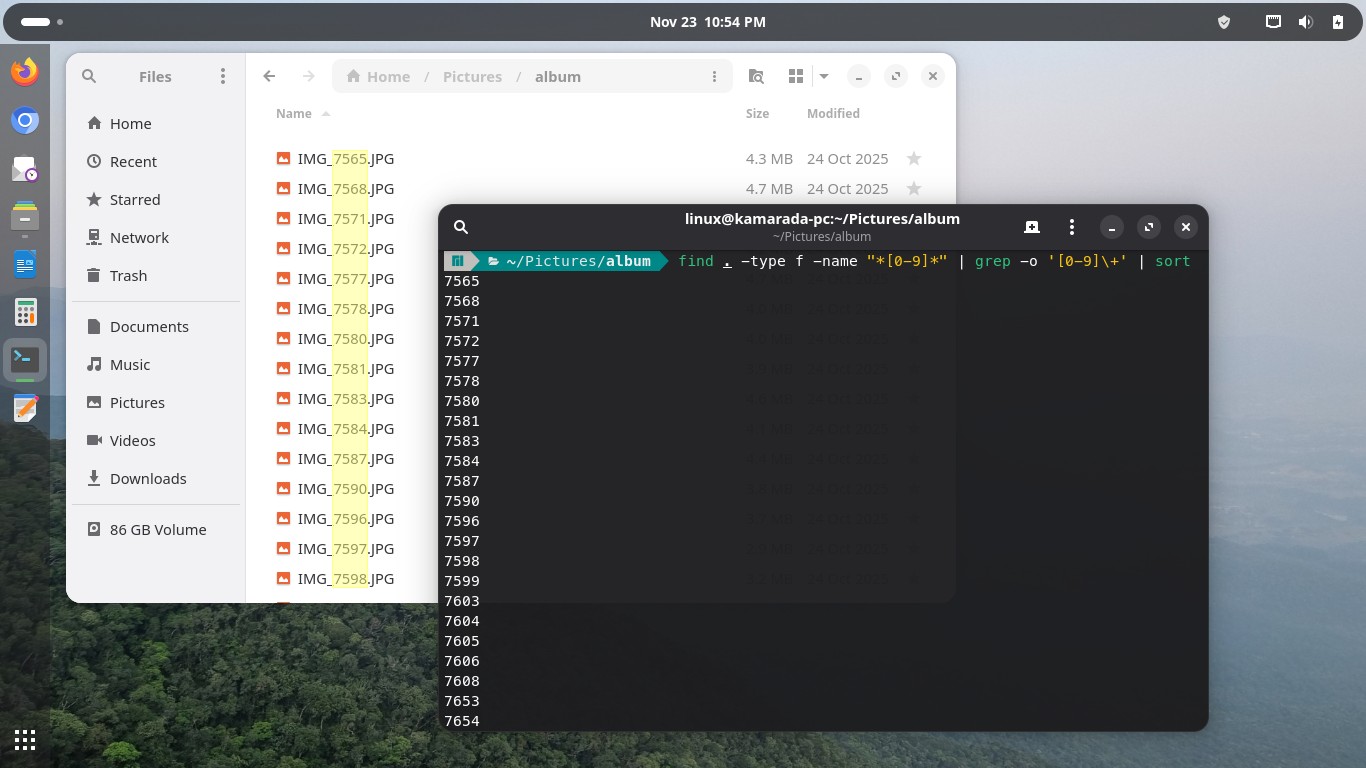Screen dimensions: 1366x768
Task: Open Trash from the sidebar
Action: coord(128,275)
